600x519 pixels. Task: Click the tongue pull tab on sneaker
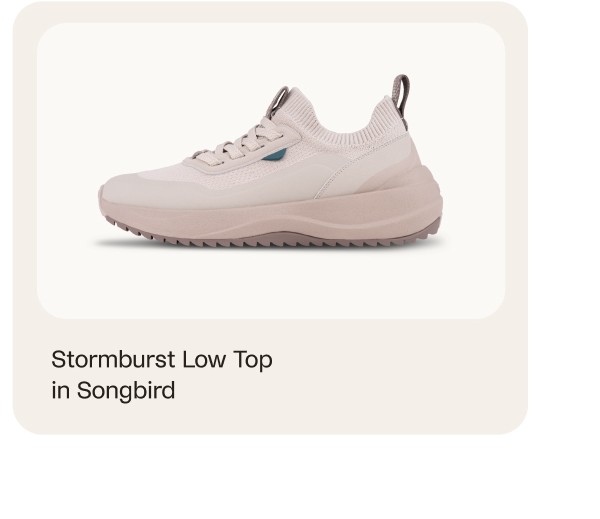point(277,101)
